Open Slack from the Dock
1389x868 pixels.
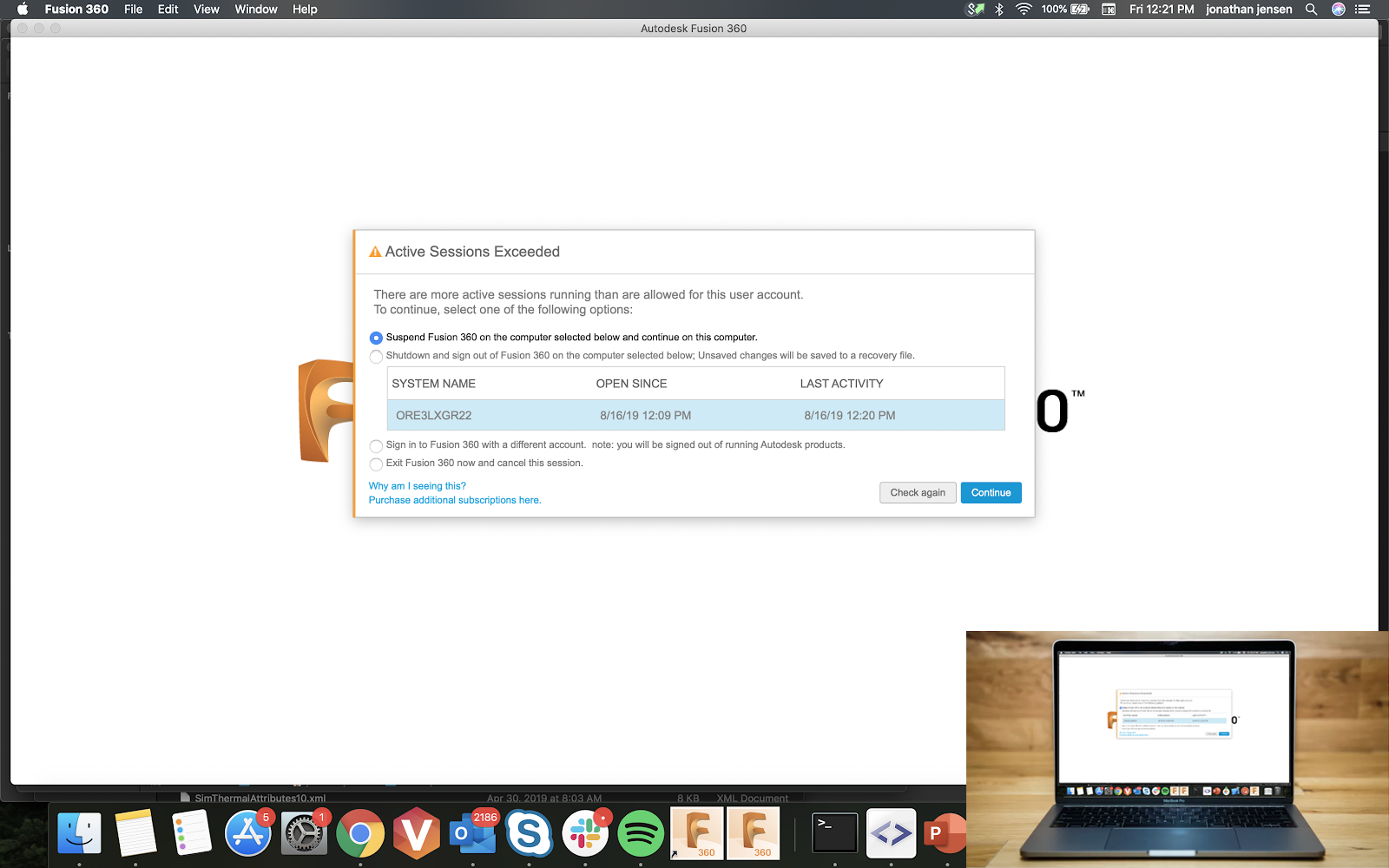(585, 833)
